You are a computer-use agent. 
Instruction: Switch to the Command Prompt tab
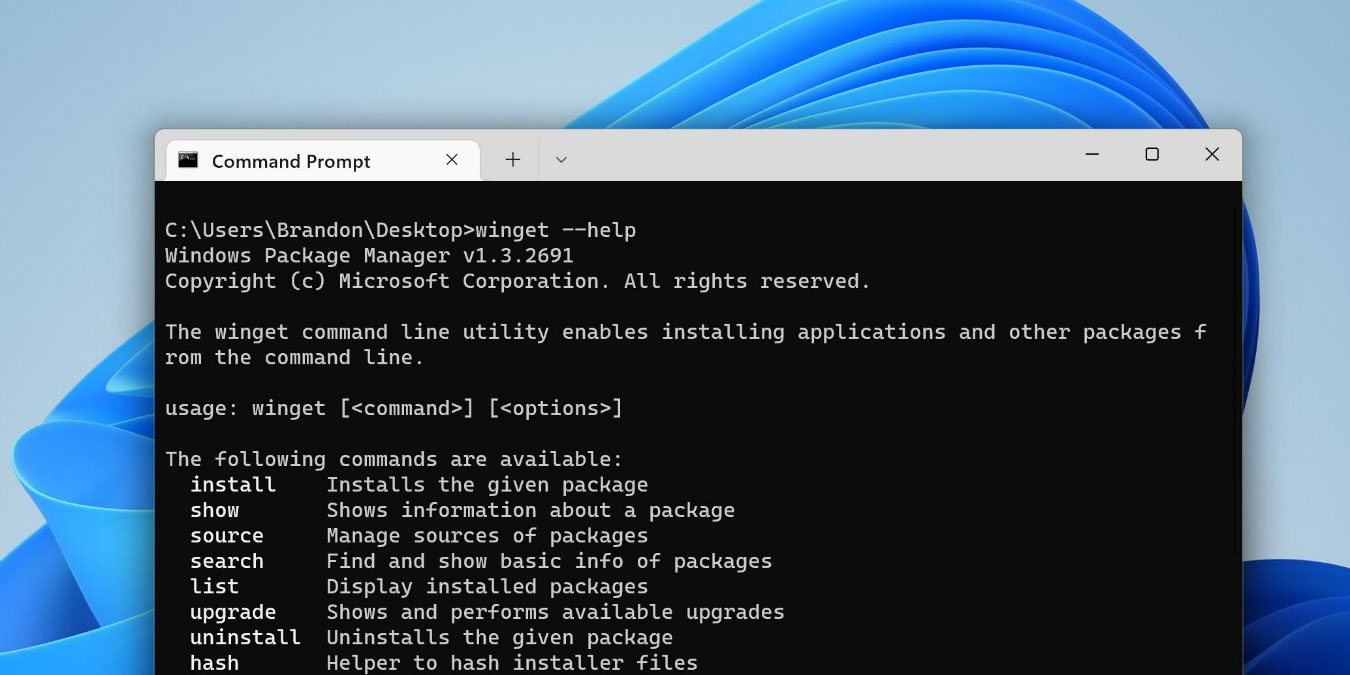(x=290, y=160)
